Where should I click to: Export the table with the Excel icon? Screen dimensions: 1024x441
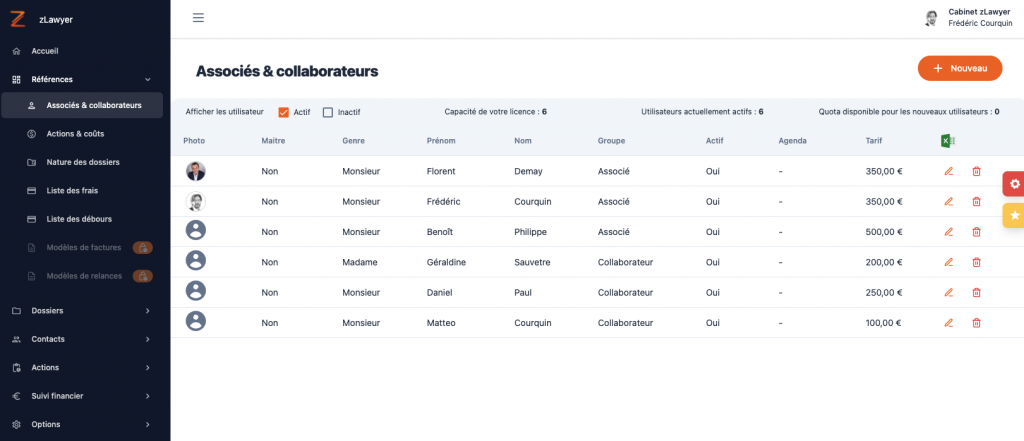(946, 141)
